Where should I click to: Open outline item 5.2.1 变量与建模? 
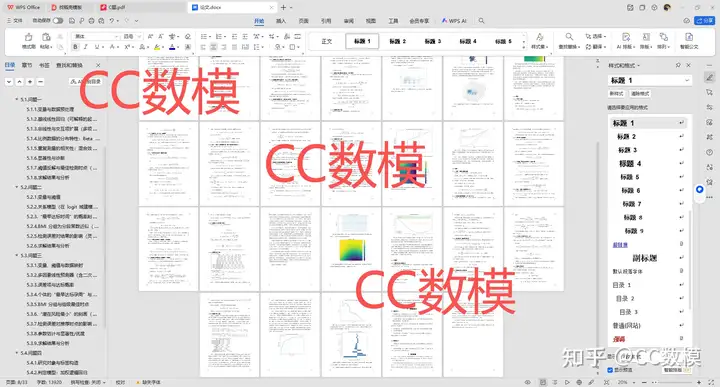click(43, 197)
